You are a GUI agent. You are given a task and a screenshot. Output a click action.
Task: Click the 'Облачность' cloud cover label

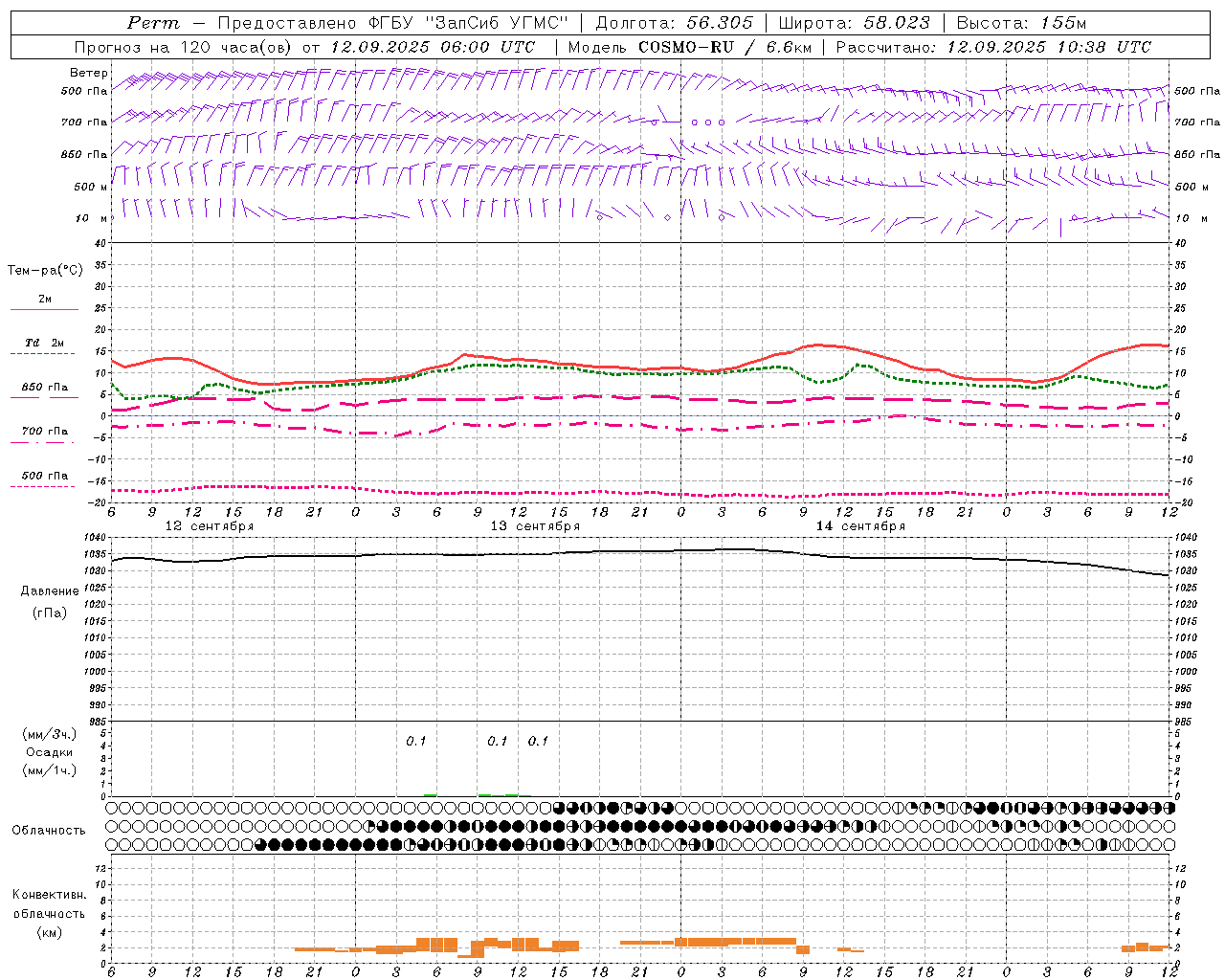tap(49, 831)
